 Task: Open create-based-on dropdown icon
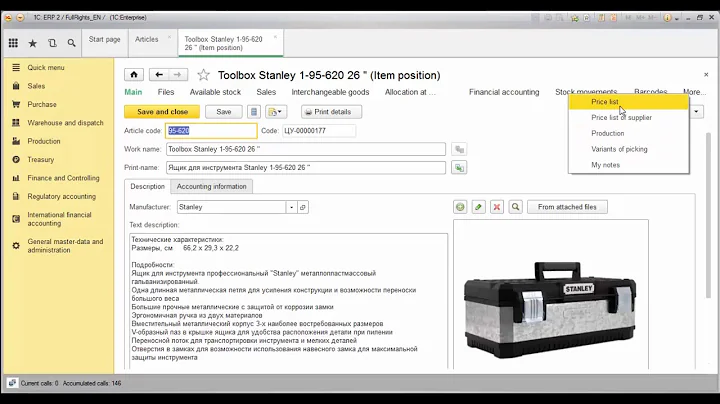point(276,112)
